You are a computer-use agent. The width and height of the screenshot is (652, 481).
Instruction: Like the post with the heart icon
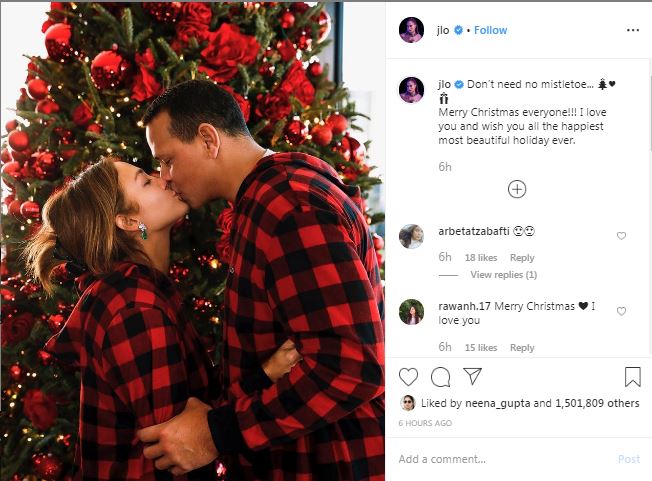408,377
